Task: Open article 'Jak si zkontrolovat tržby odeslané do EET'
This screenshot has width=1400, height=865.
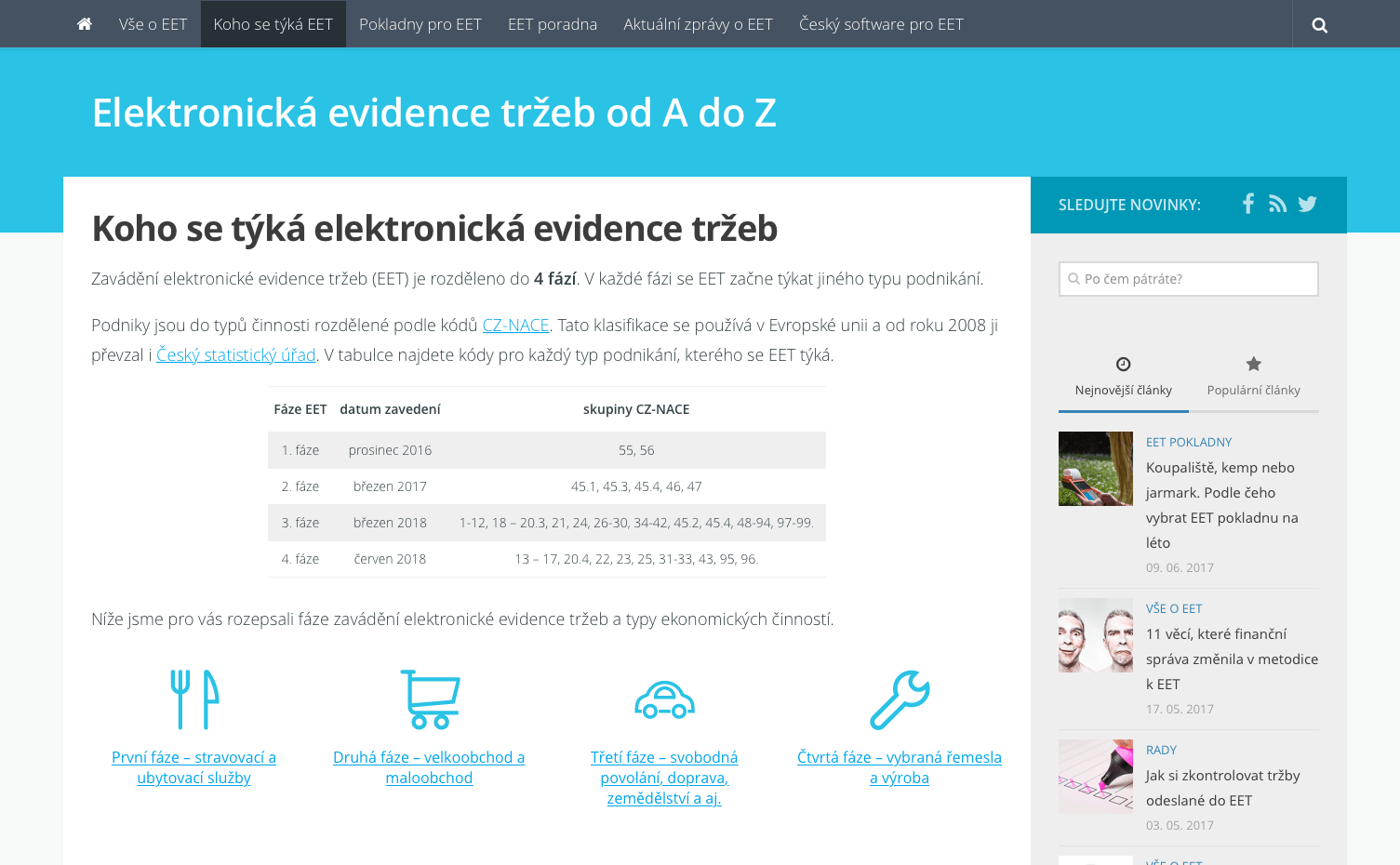Action: point(1223,788)
